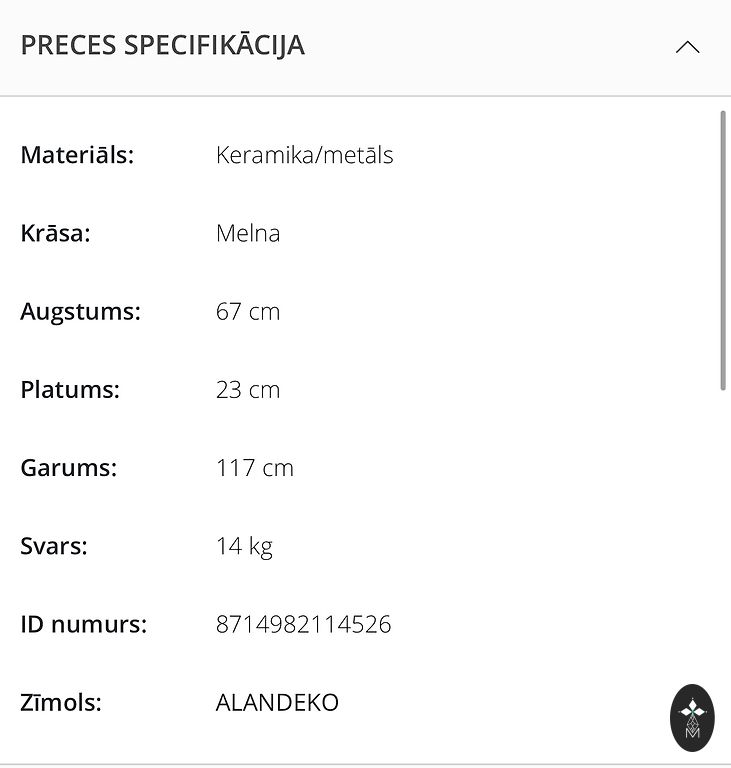The image size is (731, 768).
Task: Click the Krāsa label
Action: click(x=55, y=233)
